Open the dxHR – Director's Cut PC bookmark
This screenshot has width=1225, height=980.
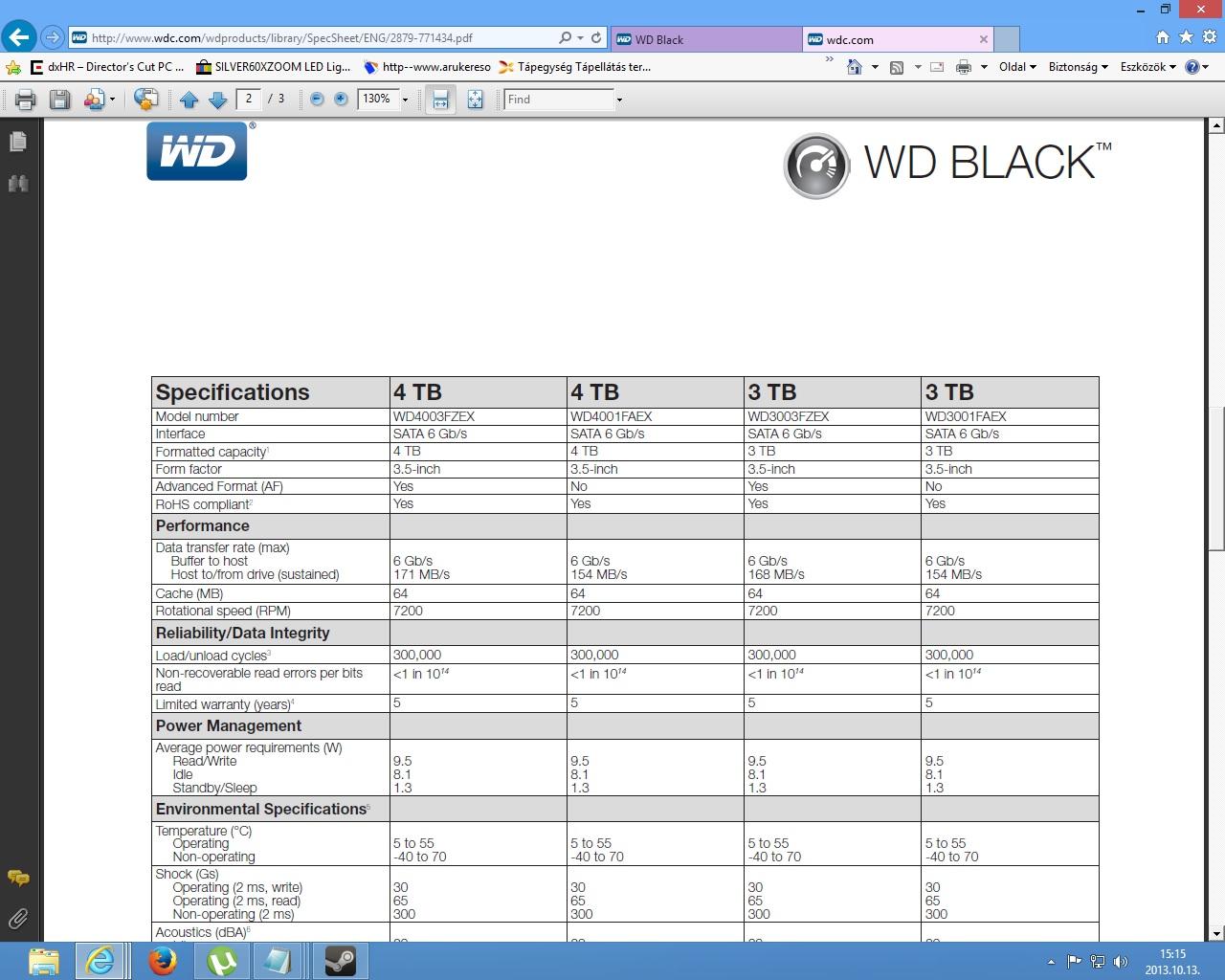click(x=107, y=67)
